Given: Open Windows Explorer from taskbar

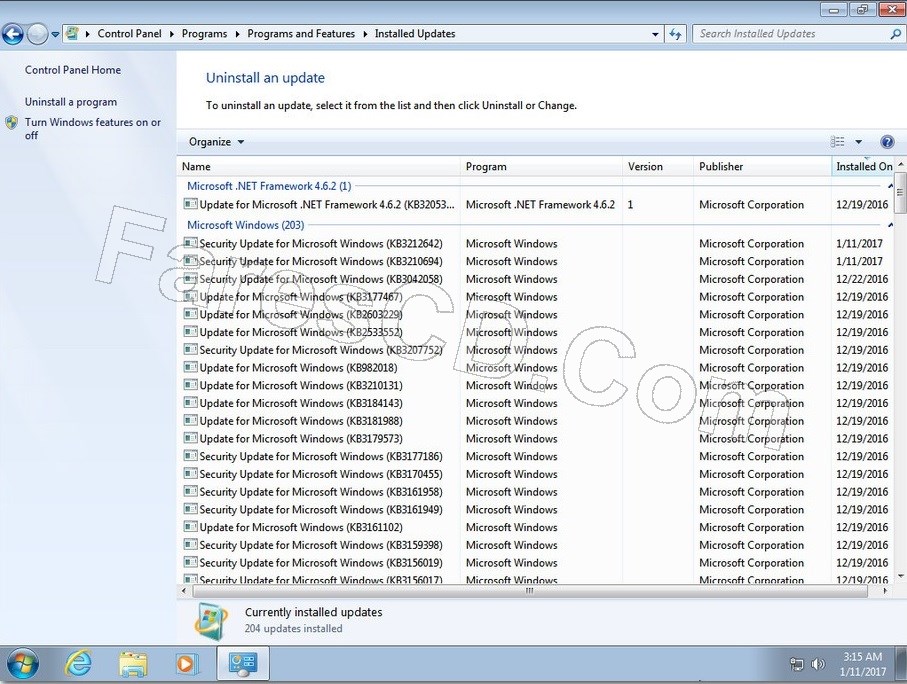Looking at the screenshot, I should point(133,664).
